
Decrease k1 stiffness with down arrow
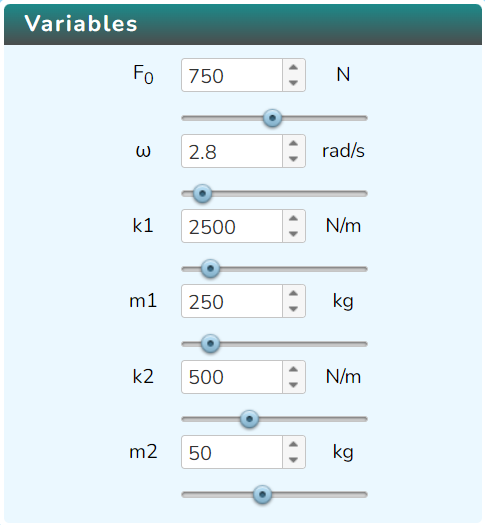[x=294, y=234]
